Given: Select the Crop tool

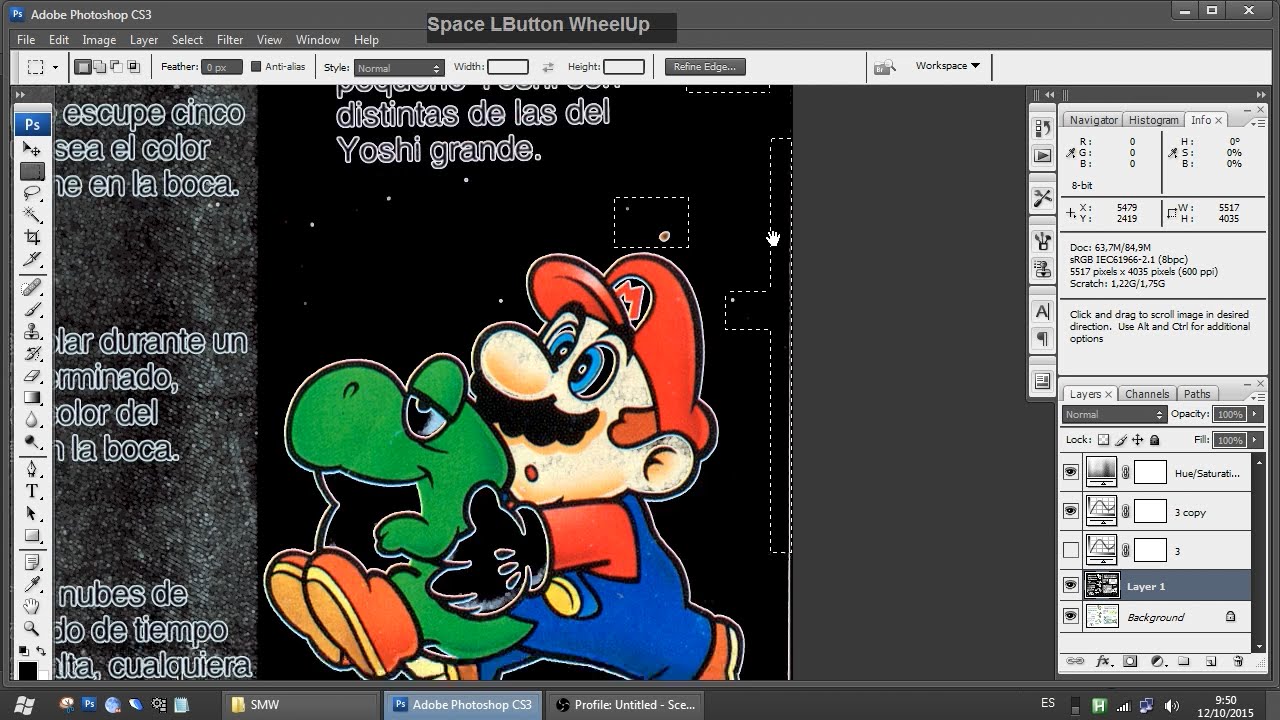Looking at the screenshot, I should (x=32, y=237).
